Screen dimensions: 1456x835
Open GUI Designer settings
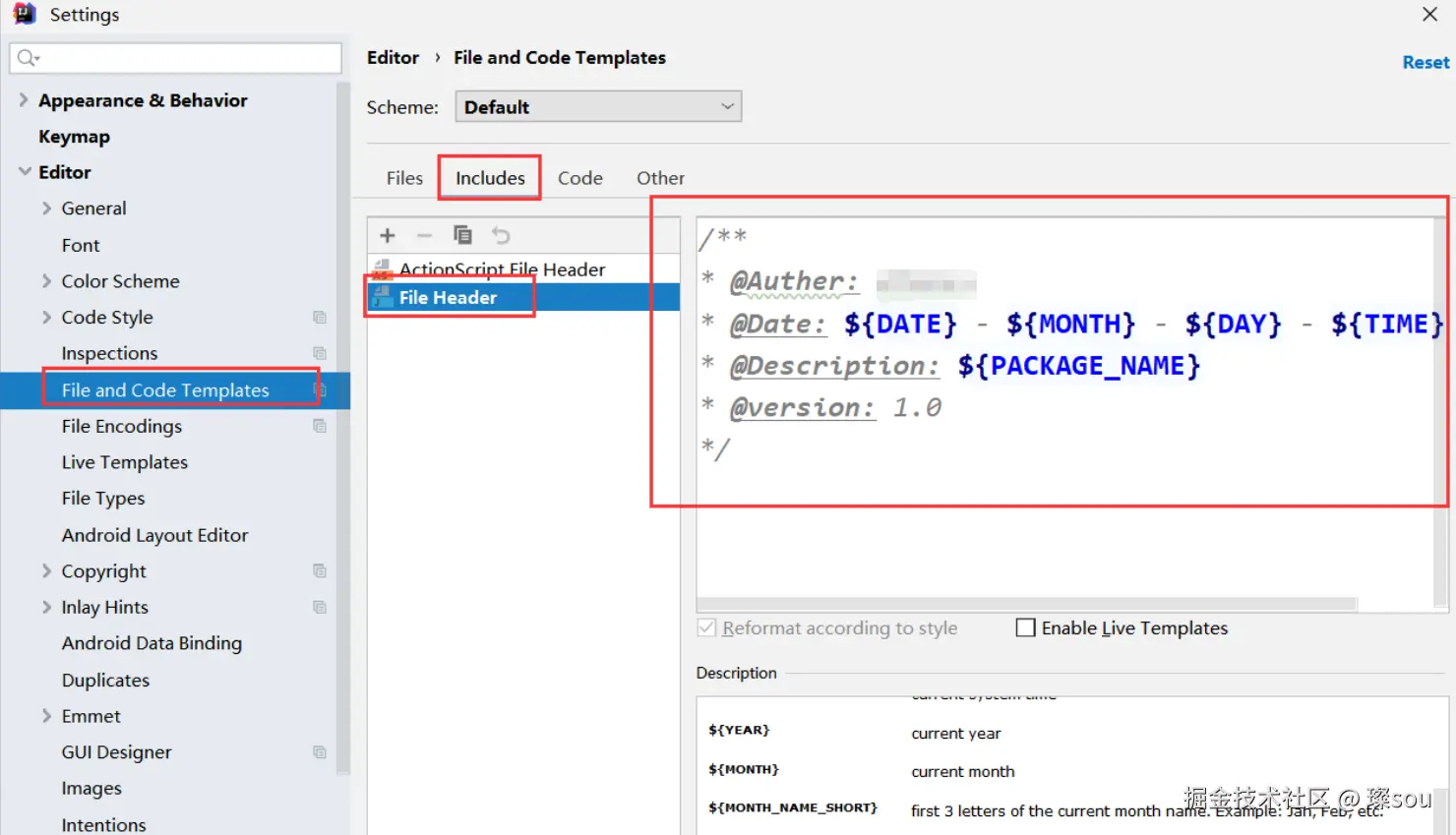[116, 752]
